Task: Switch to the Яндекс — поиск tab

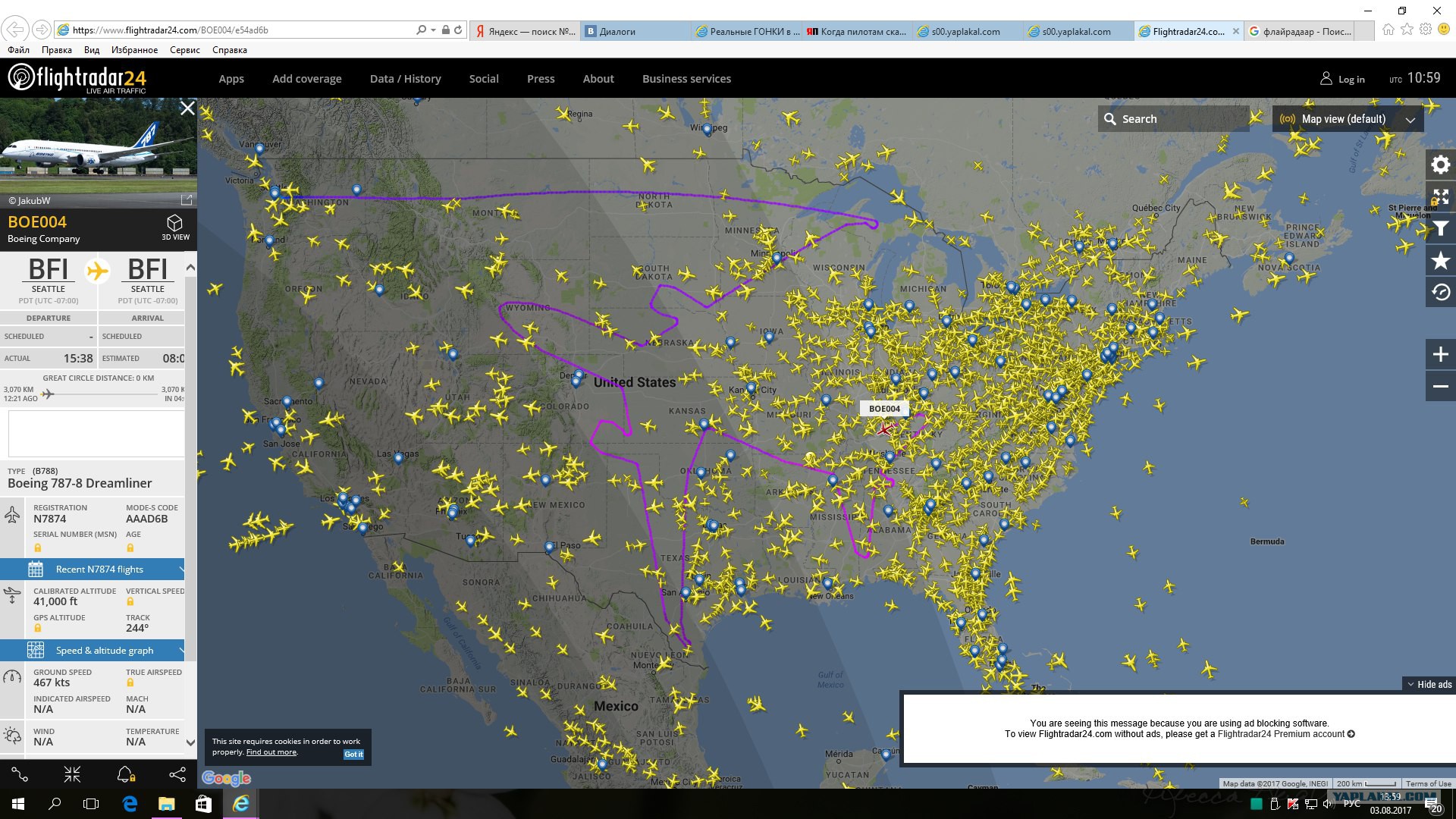Action: pyautogui.click(x=526, y=31)
